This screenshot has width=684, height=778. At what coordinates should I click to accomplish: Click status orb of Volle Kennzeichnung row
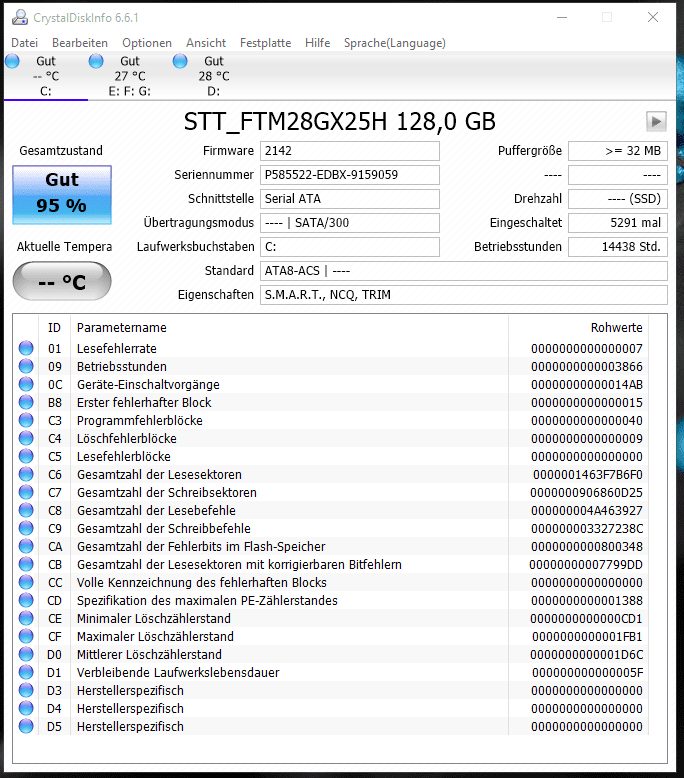(x=26, y=582)
